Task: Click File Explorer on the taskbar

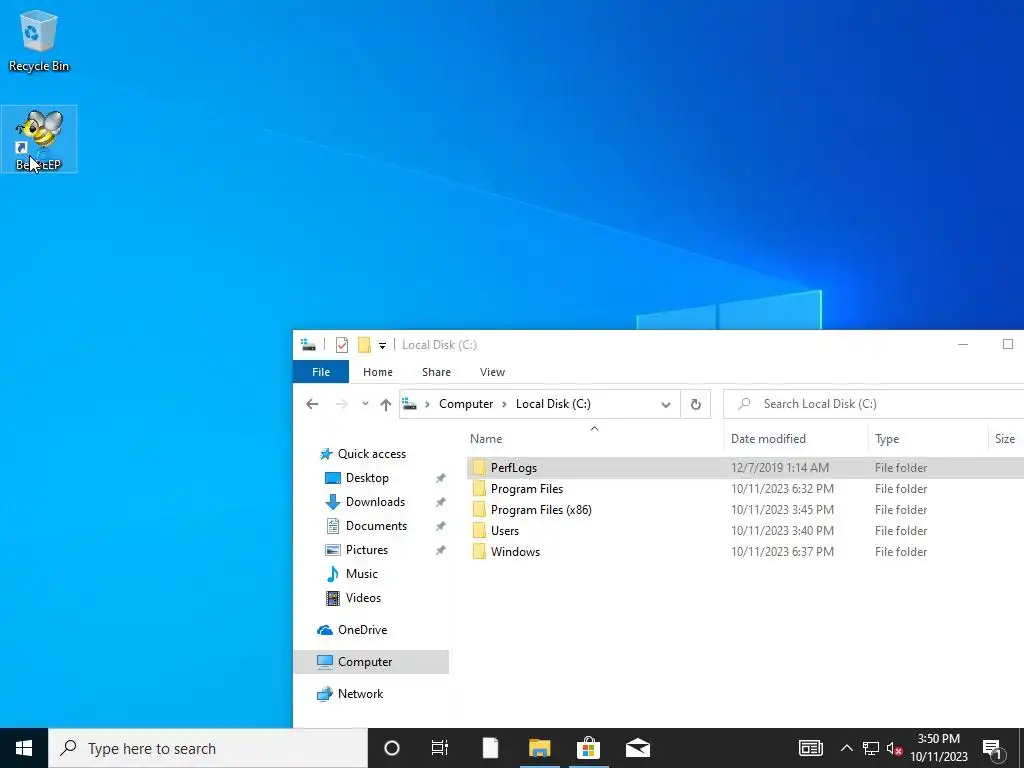Action: [x=539, y=748]
